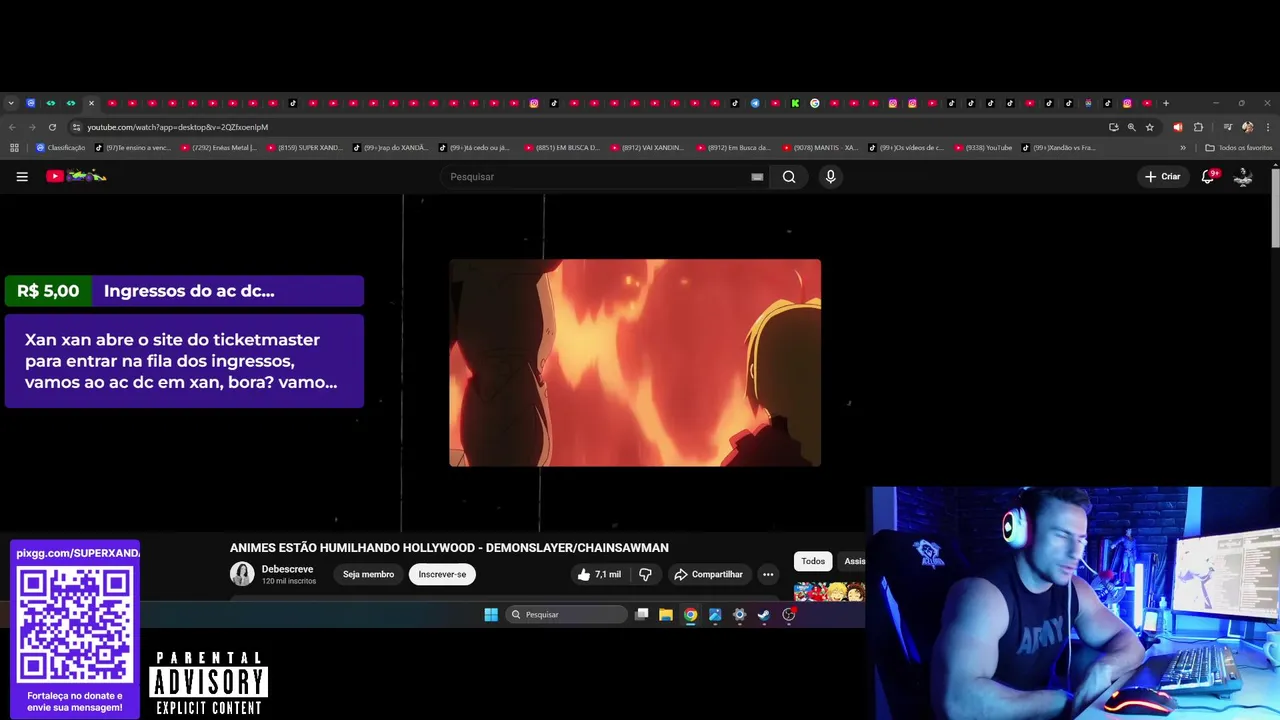Open the on-screen keyboard in search box
The image size is (1280, 720).
[x=757, y=177]
